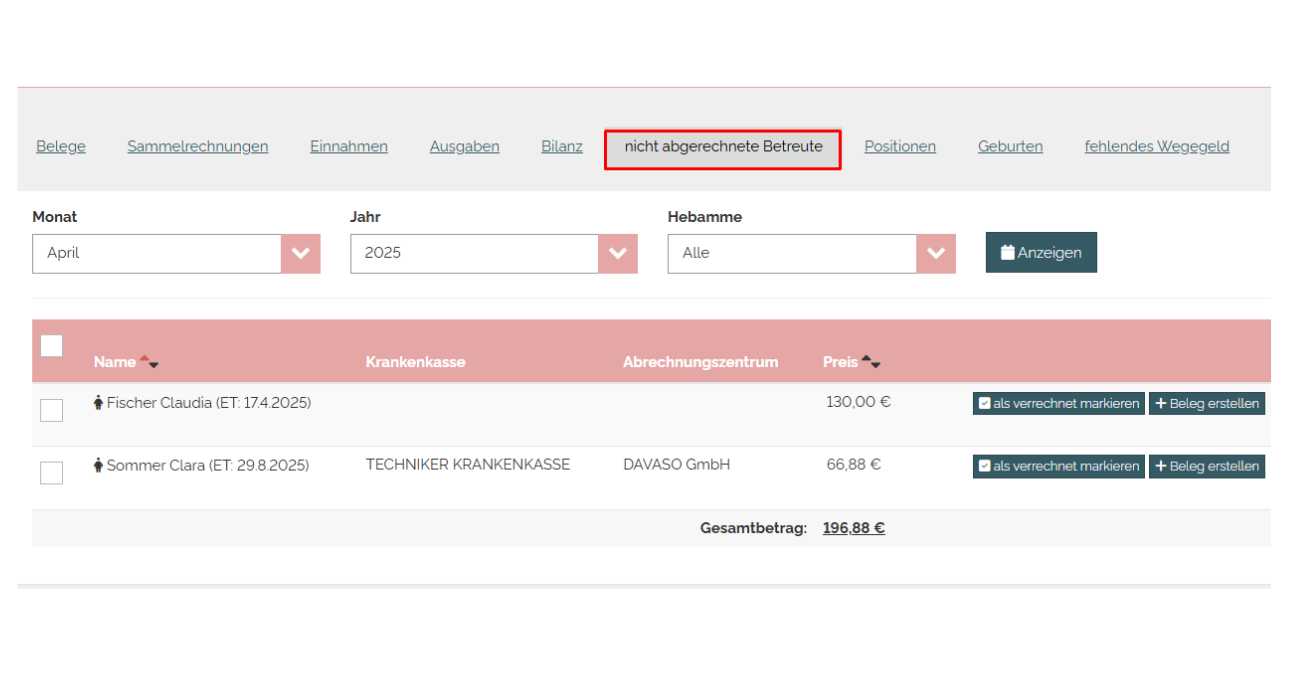Screen dimensions: 1289x673
Task: Select the Geburten tab
Action: point(1010,147)
